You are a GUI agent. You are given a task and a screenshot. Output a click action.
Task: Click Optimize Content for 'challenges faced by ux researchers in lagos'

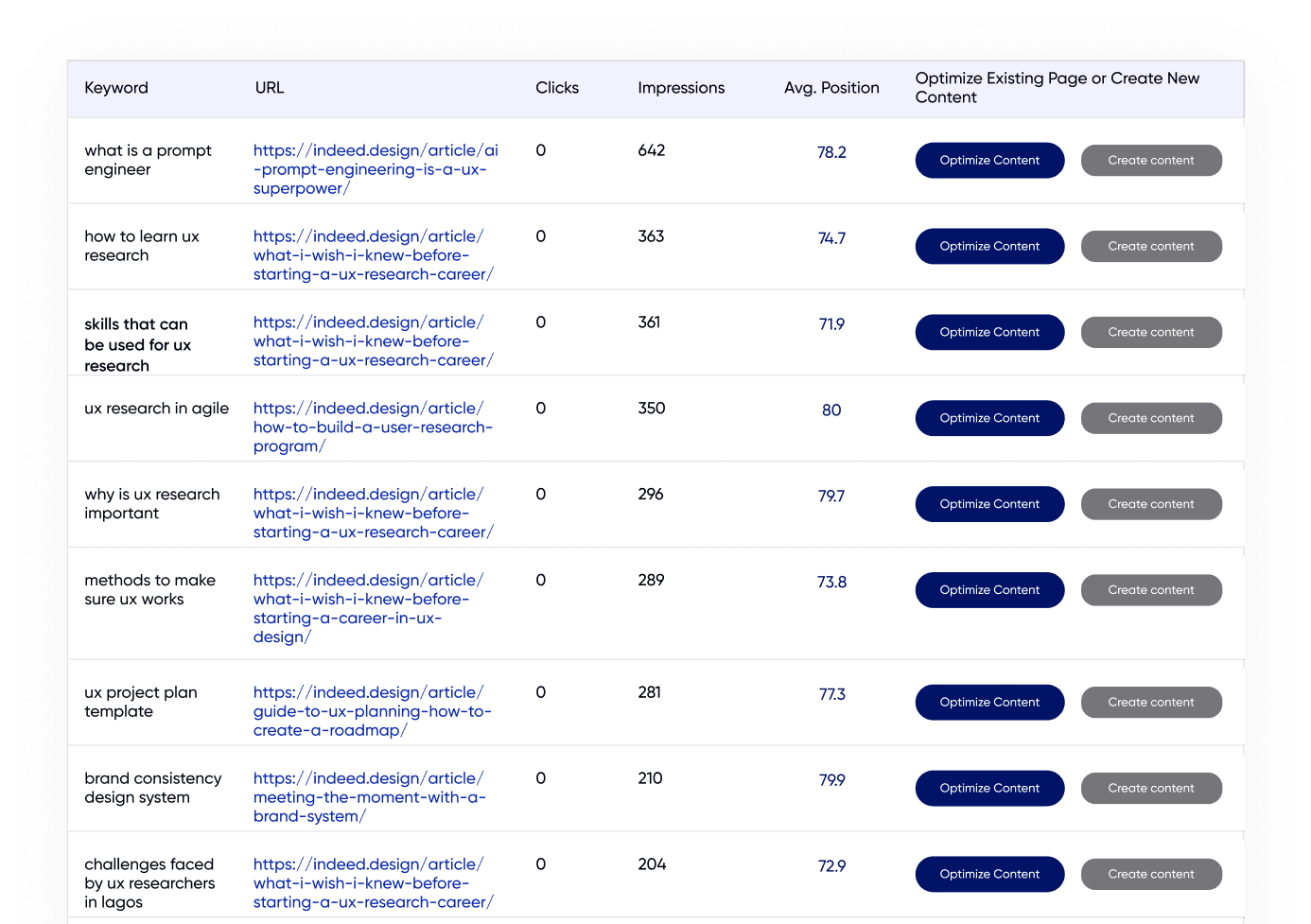click(x=989, y=874)
